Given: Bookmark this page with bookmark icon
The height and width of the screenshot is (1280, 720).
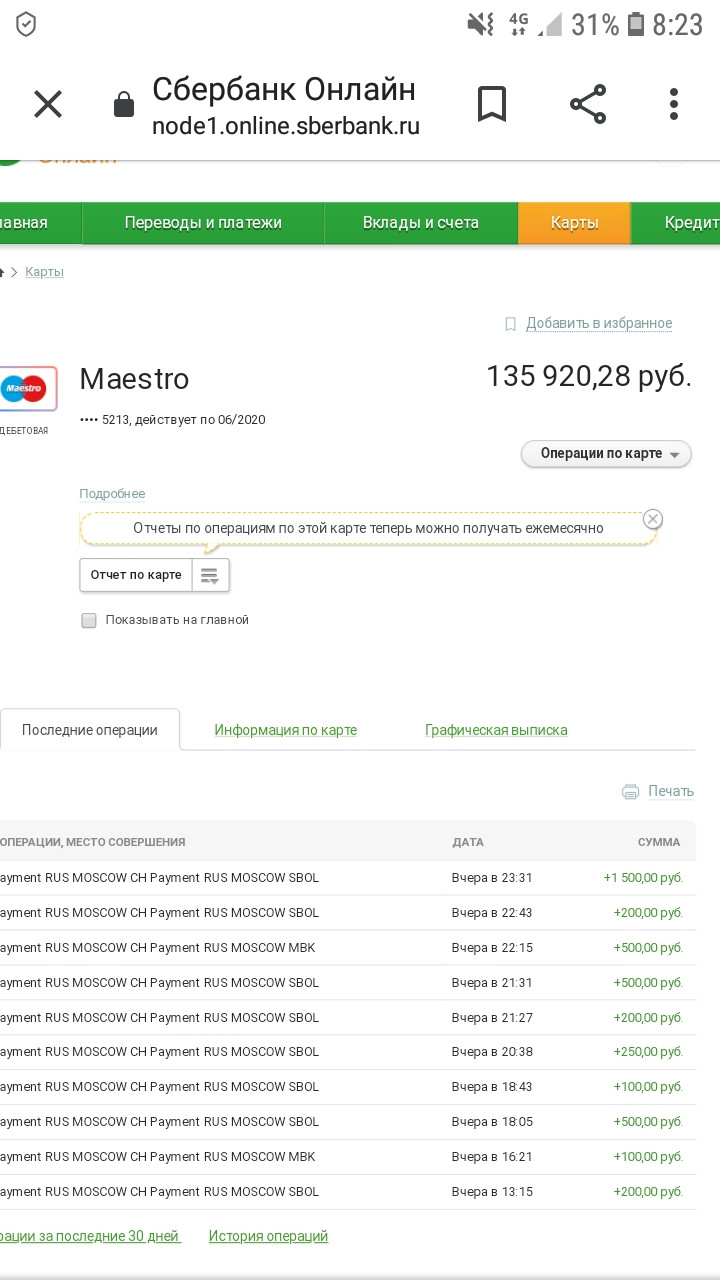Looking at the screenshot, I should pyautogui.click(x=491, y=104).
